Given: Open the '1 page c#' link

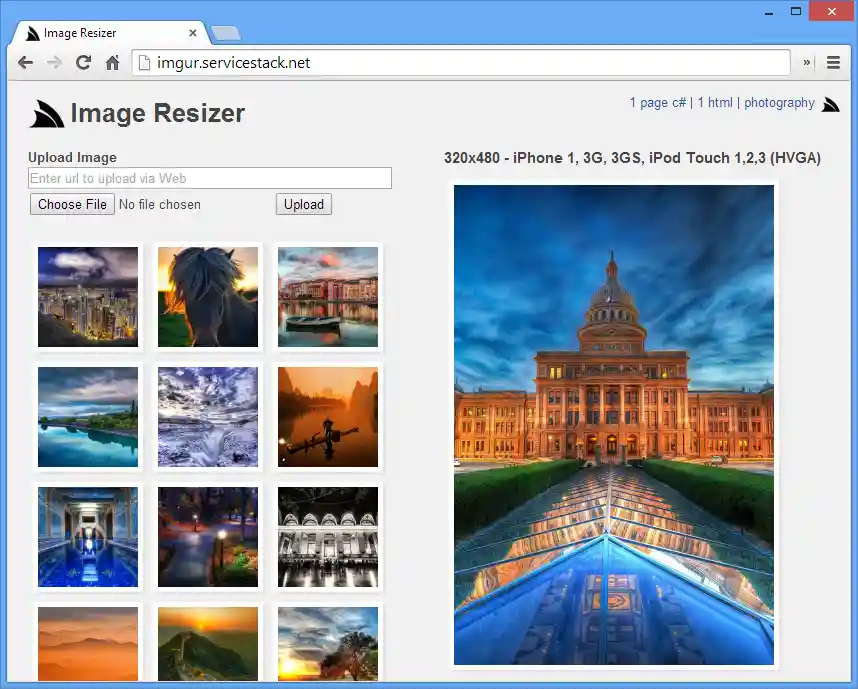Looking at the screenshot, I should 657,103.
